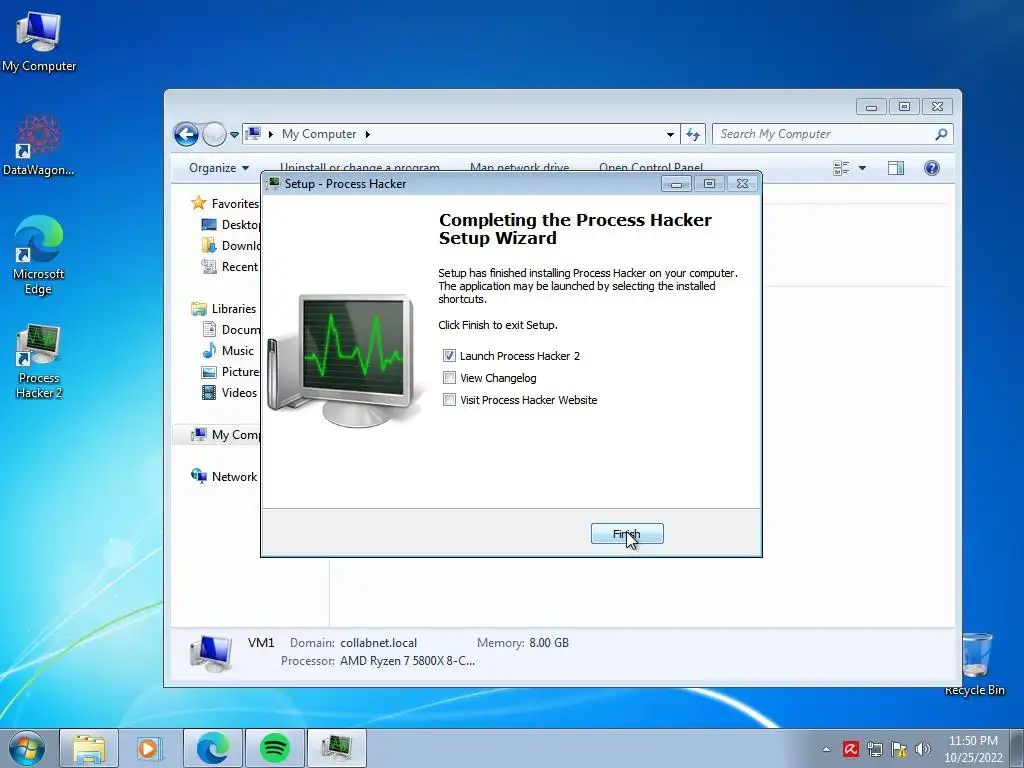Viewport: 1024px width, 768px height.
Task: Maximize the My Computer Explorer window
Action: (904, 106)
